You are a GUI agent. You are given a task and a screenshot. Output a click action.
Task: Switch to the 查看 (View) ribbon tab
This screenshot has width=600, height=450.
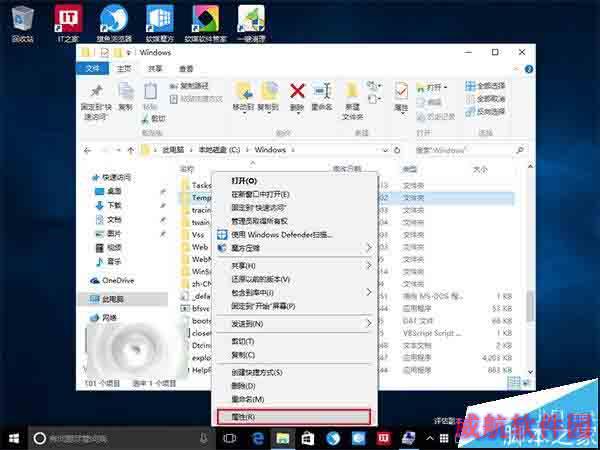tap(186, 69)
